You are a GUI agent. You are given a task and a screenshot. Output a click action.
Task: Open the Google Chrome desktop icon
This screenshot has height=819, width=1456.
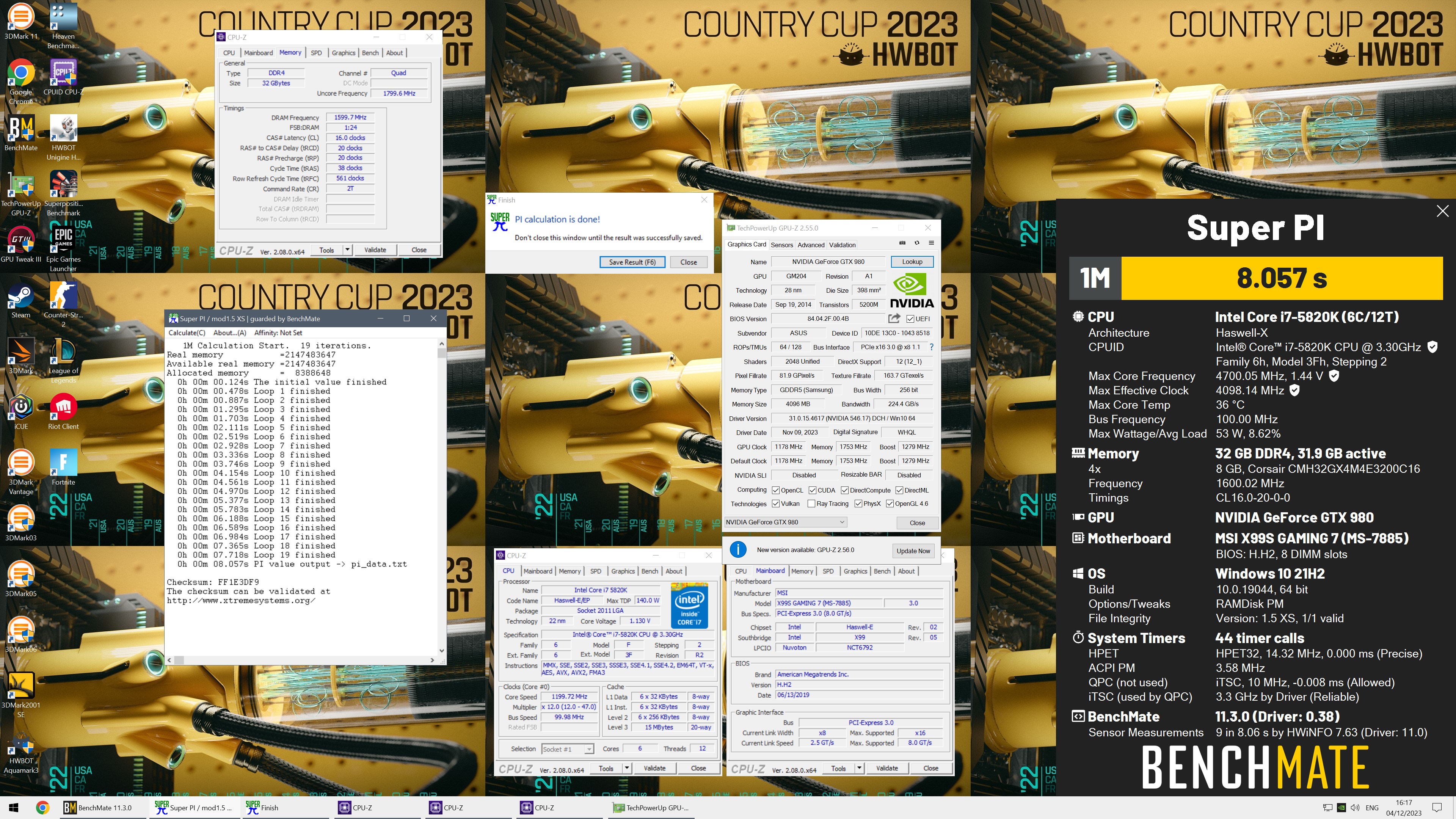(x=21, y=82)
